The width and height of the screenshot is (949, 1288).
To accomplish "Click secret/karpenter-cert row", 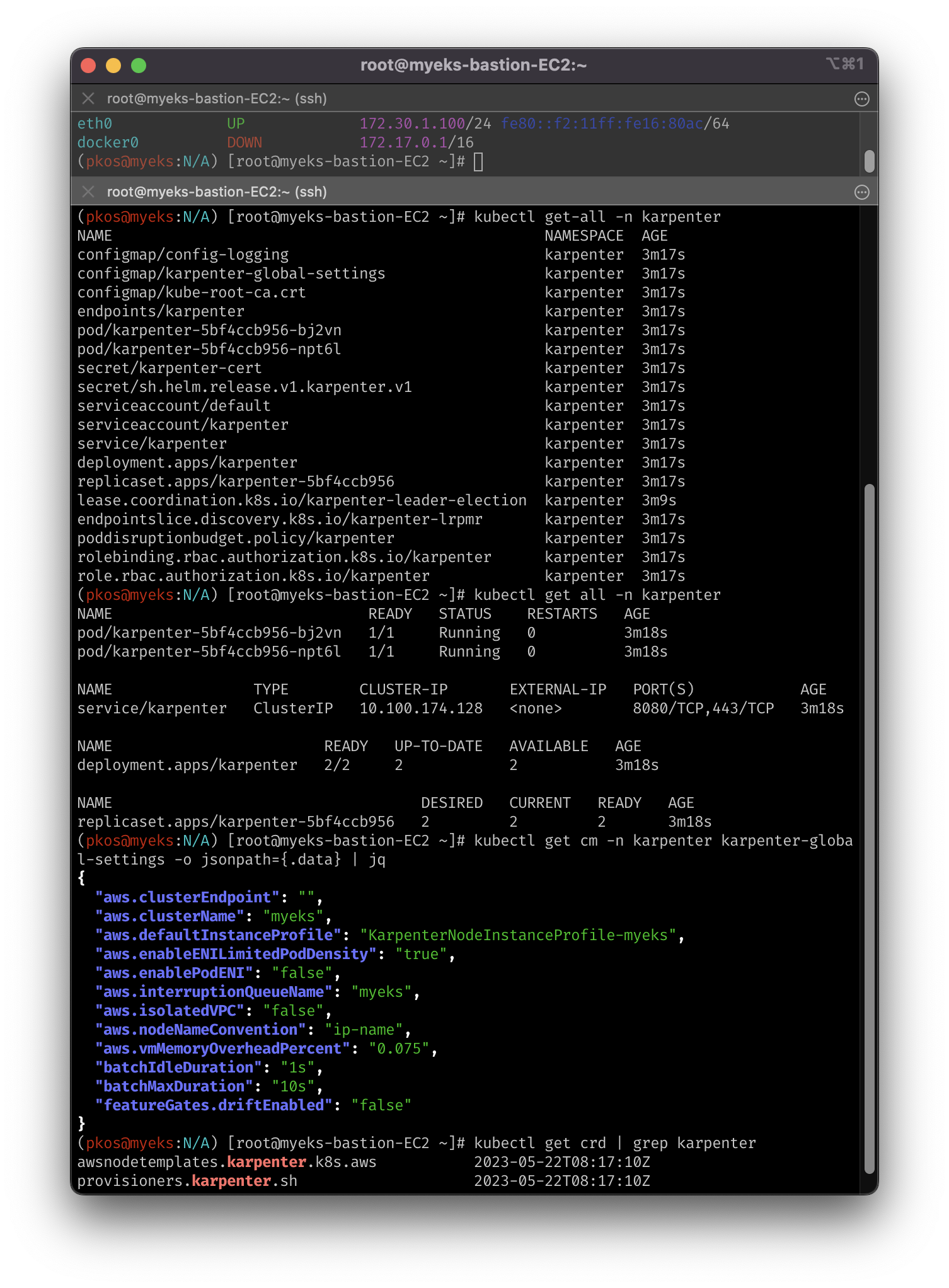I will (x=381, y=368).
